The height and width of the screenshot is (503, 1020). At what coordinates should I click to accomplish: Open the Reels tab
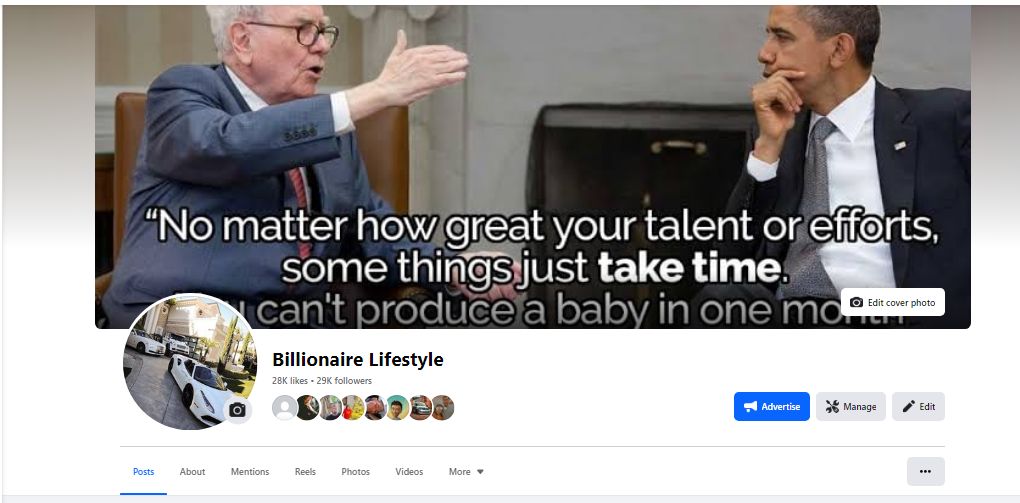305,472
